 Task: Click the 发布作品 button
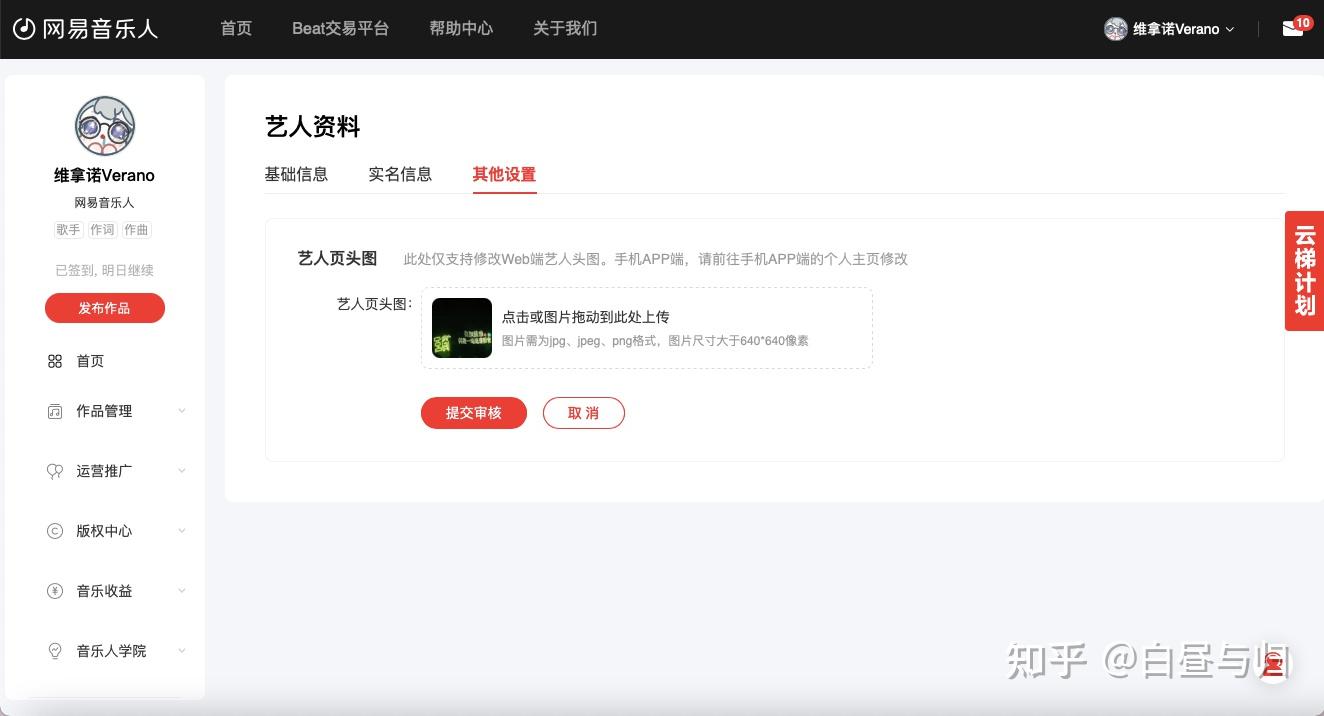click(105, 308)
